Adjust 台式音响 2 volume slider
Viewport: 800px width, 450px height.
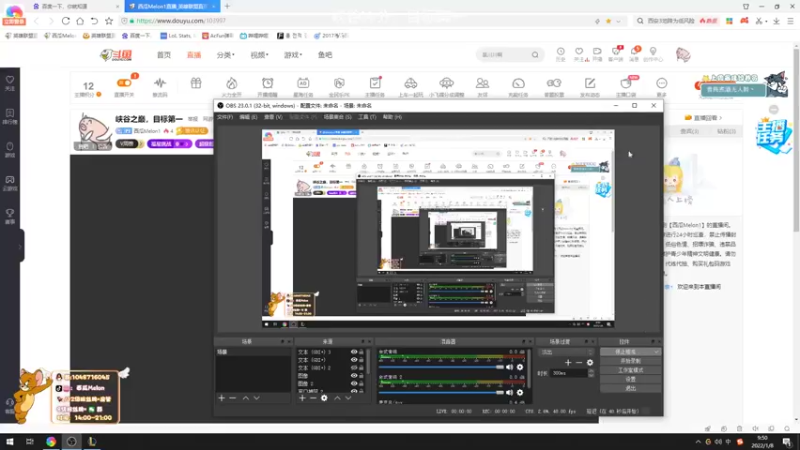(x=441, y=392)
